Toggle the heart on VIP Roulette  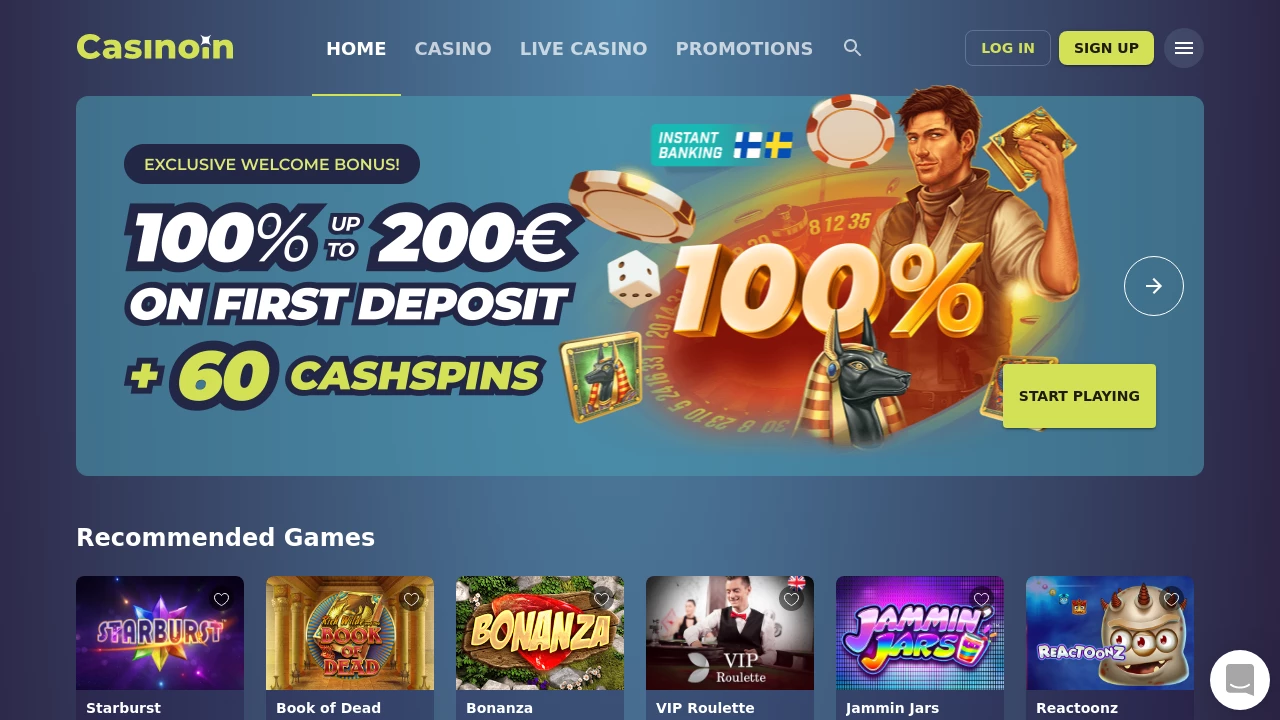(x=792, y=599)
